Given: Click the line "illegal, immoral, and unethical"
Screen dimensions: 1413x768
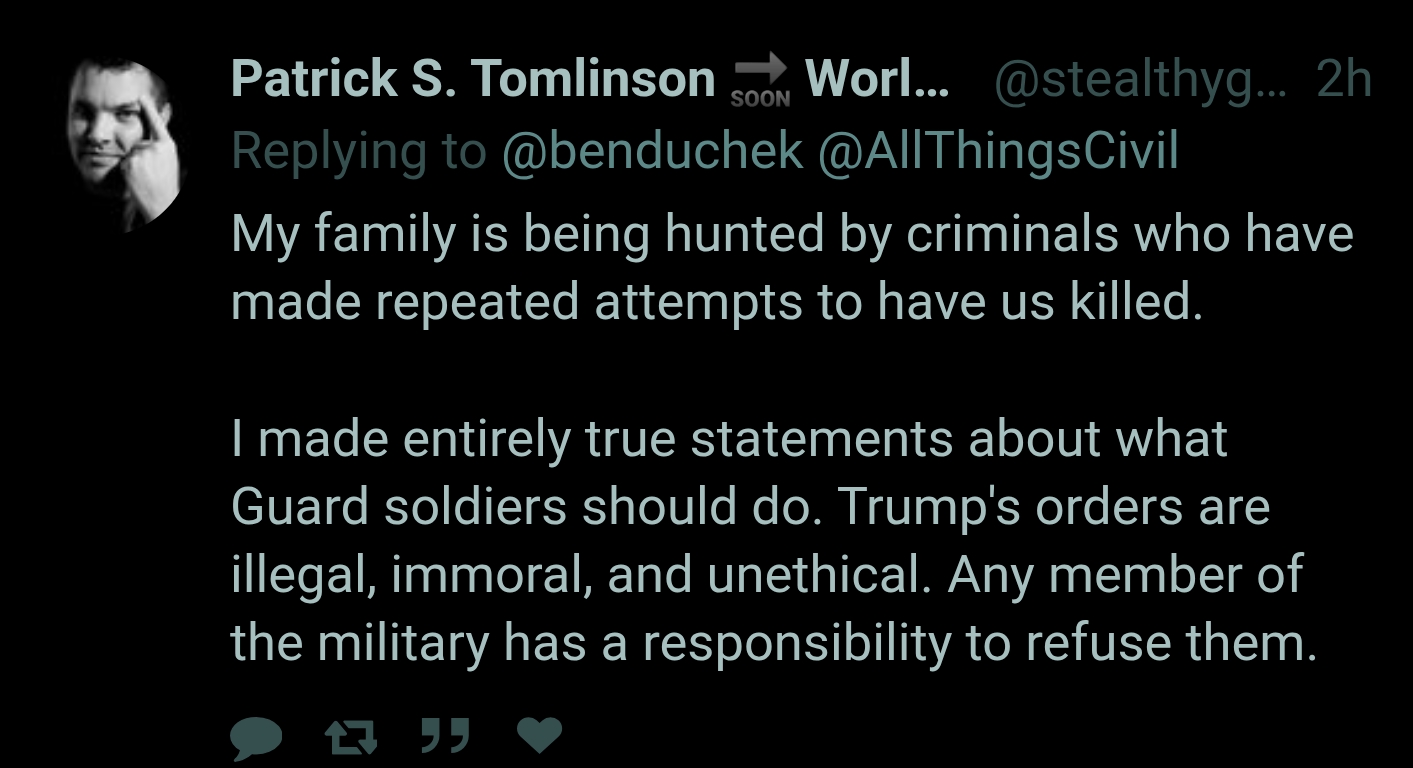Looking at the screenshot, I should pyautogui.click(x=766, y=575).
